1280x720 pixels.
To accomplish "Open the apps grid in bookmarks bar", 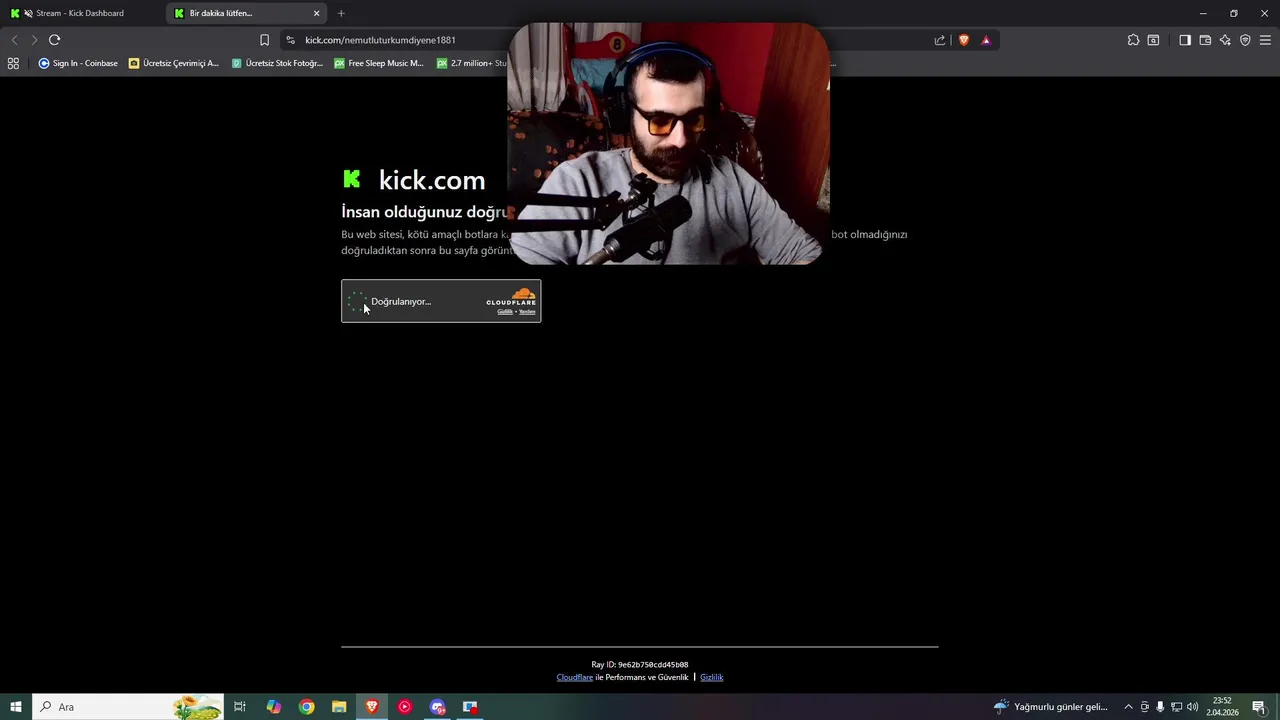I will pos(13,63).
